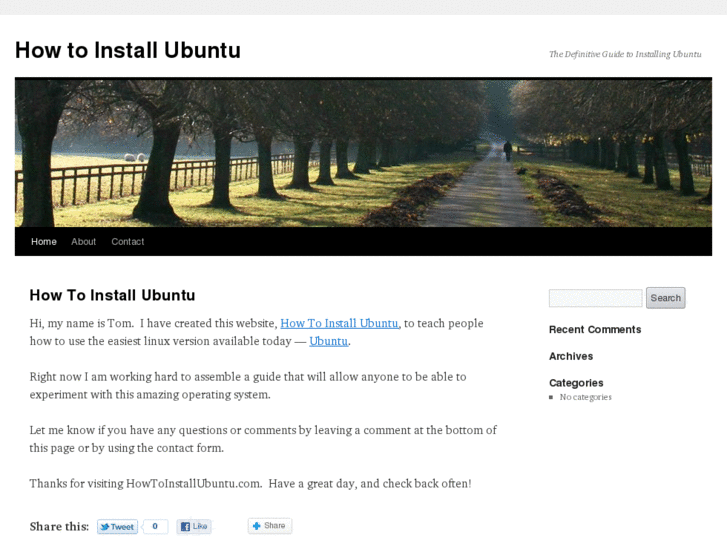Image resolution: width=727 pixels, height=545 pixels.
Task: Open the How To Install Ubuntu inline link
Action: [x=339, y=323]
